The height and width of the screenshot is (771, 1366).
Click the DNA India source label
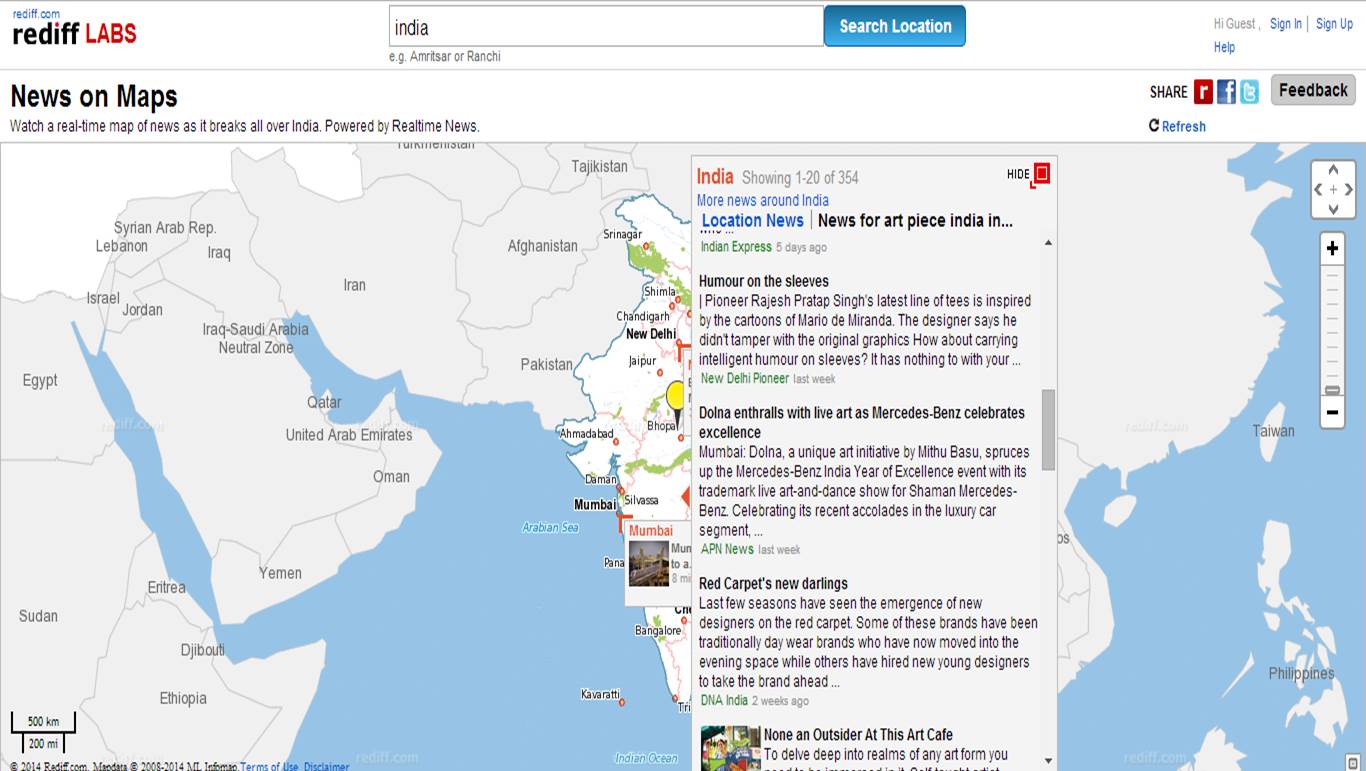click(x=724, y=700)
